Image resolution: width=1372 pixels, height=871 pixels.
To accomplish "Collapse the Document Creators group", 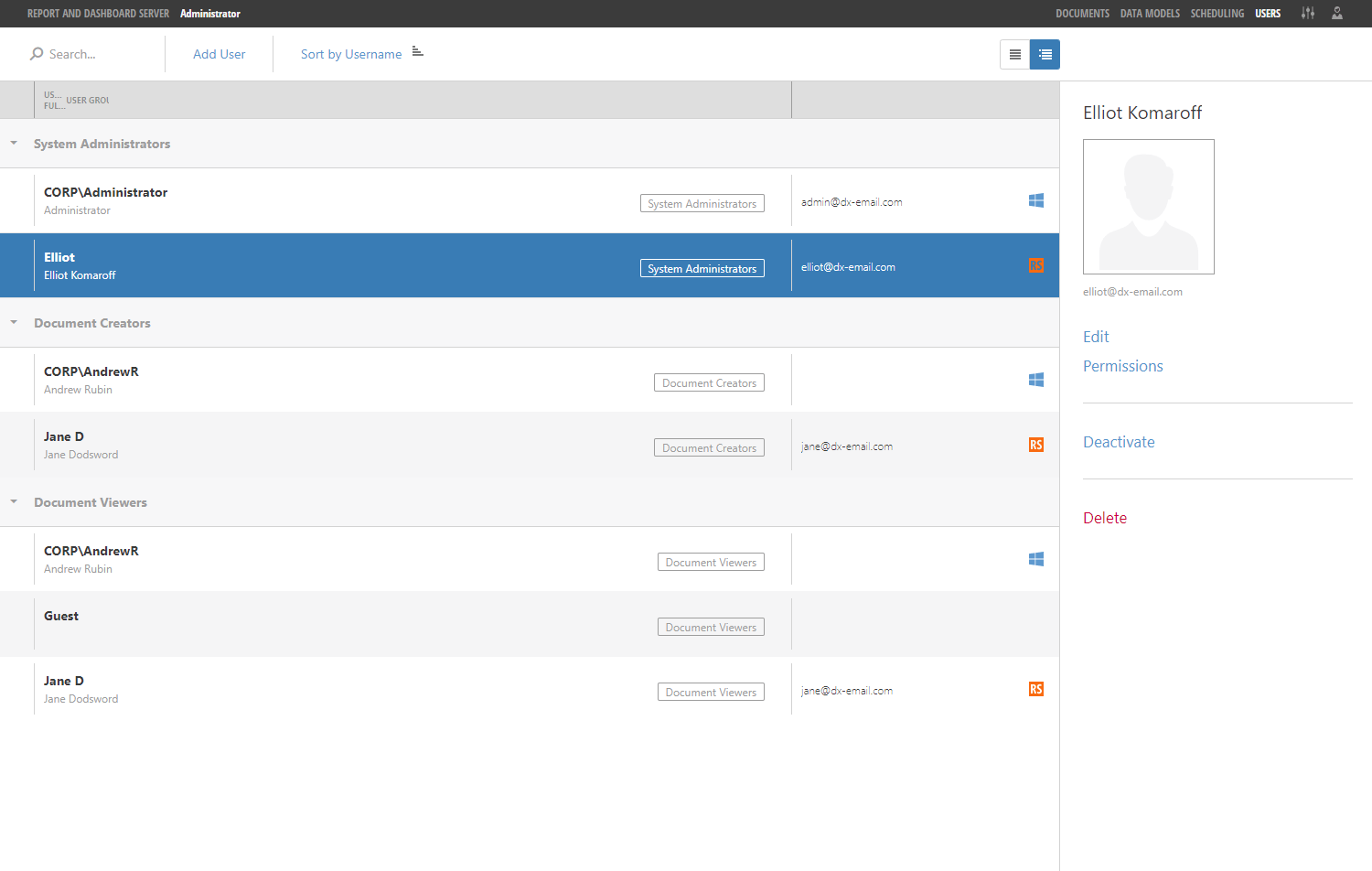I will (13, 322).
